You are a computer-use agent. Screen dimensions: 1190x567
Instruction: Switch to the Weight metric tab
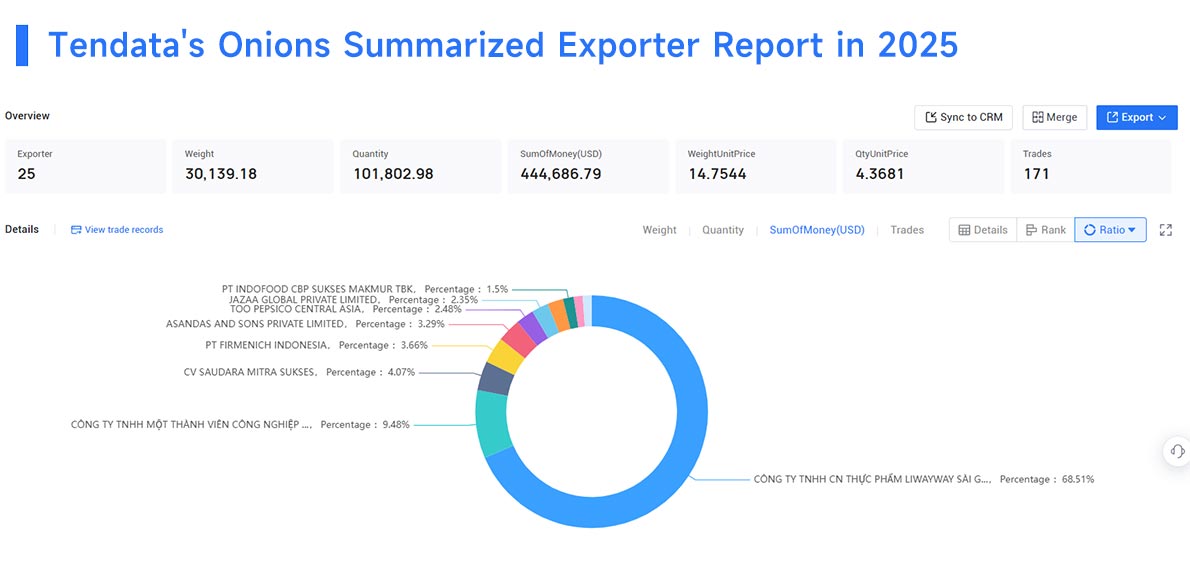tap(659, 230)
